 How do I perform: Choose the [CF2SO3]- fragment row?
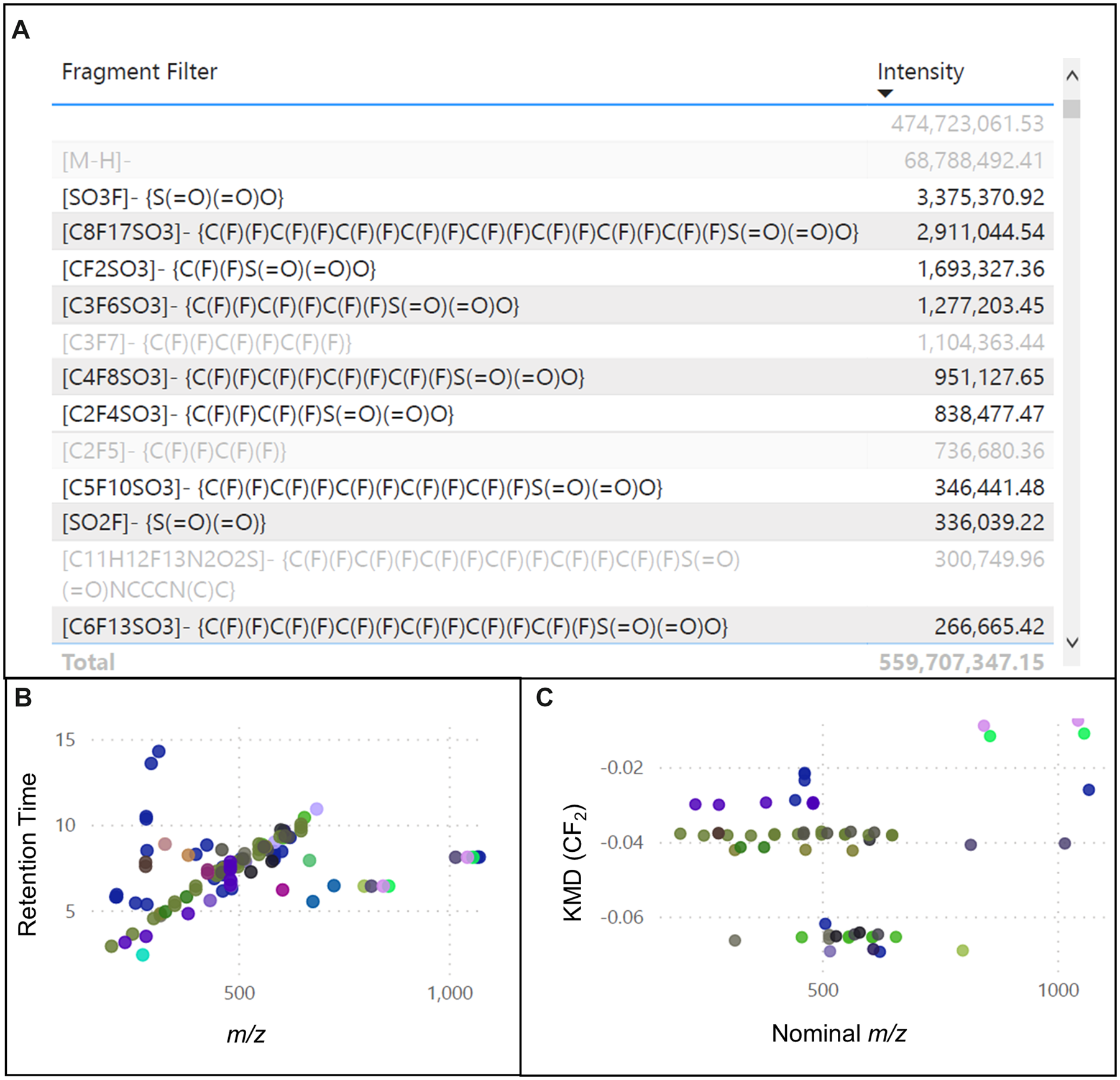tap(219, 269)
